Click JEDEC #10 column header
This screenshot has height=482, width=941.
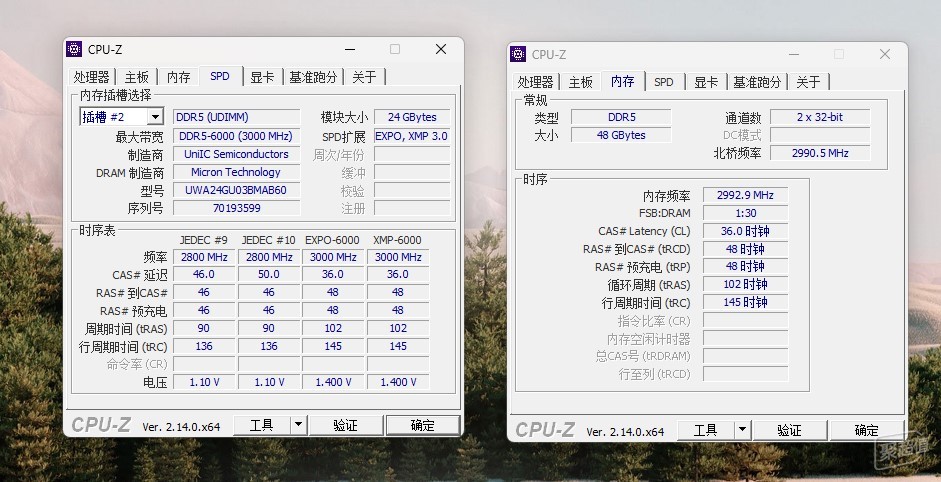268,239
